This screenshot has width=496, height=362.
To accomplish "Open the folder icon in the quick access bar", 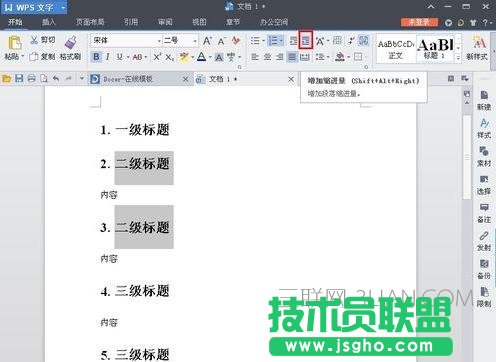I will click(x=7, y=79).
